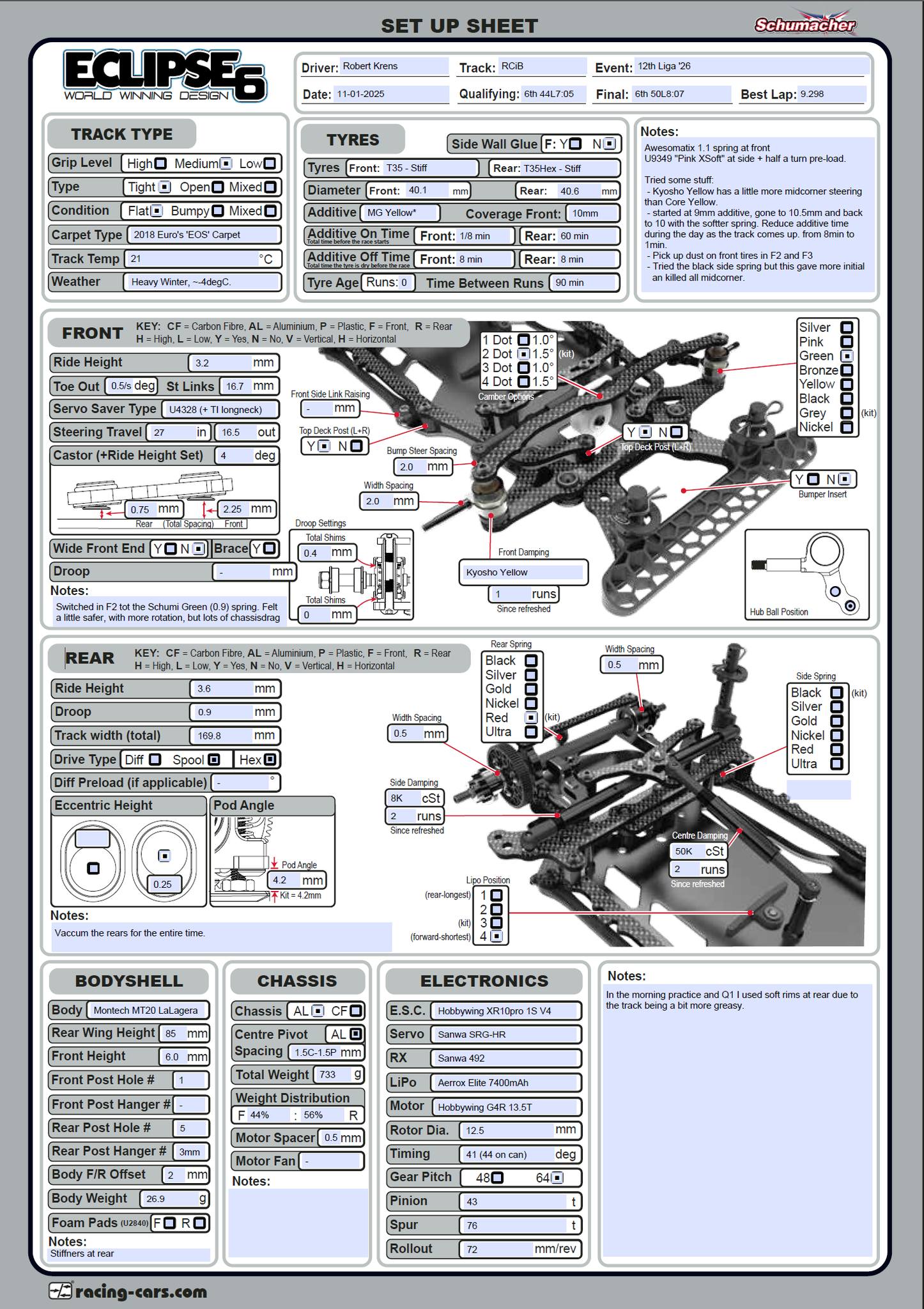Check the Gold Rear Spring box
924x1309 pixels.
click(531, 689)
